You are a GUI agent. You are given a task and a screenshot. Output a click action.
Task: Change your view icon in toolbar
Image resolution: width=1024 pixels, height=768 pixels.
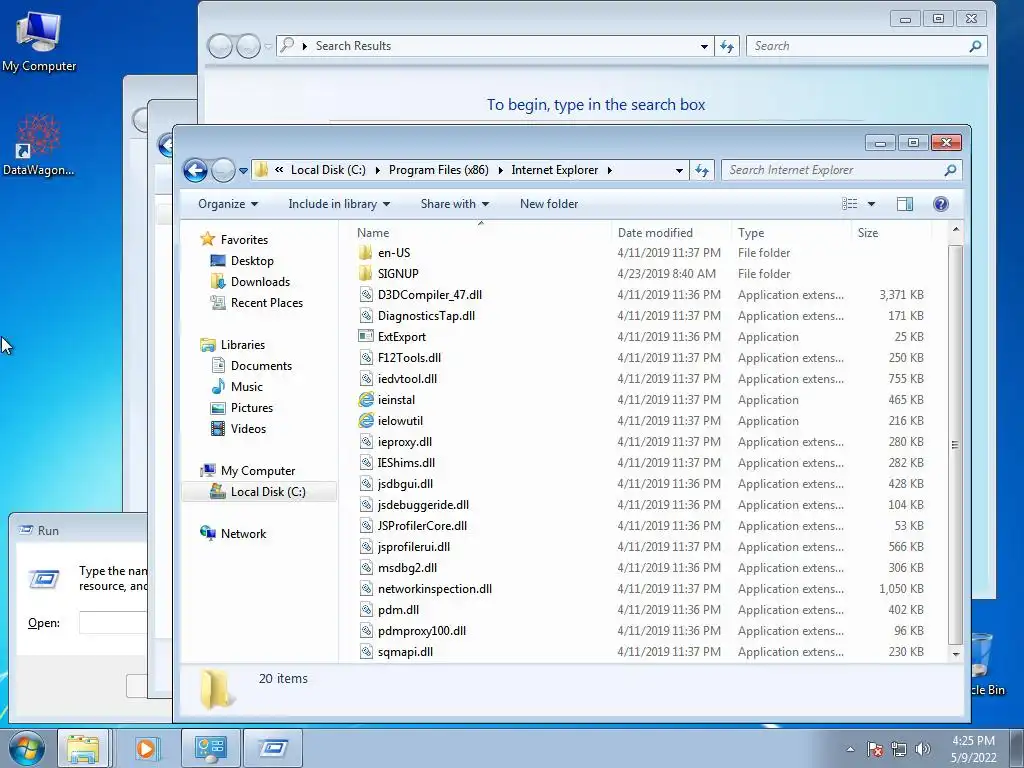850,204
